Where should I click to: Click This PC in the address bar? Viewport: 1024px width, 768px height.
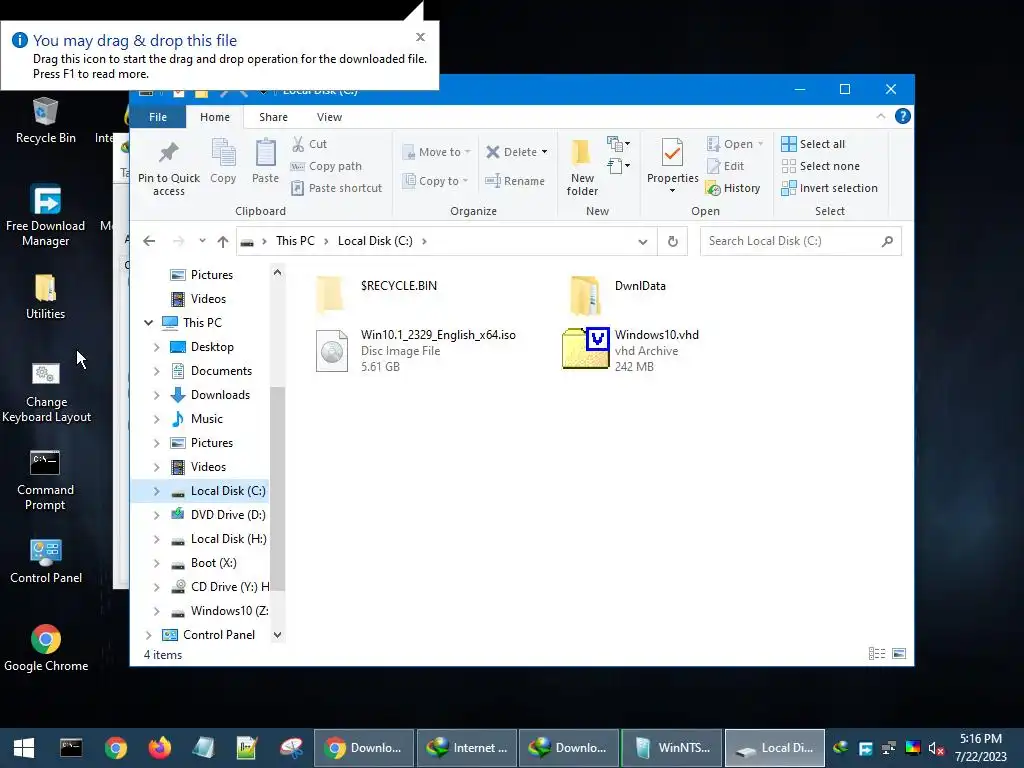pyautogui.click(x=295, y=241)
